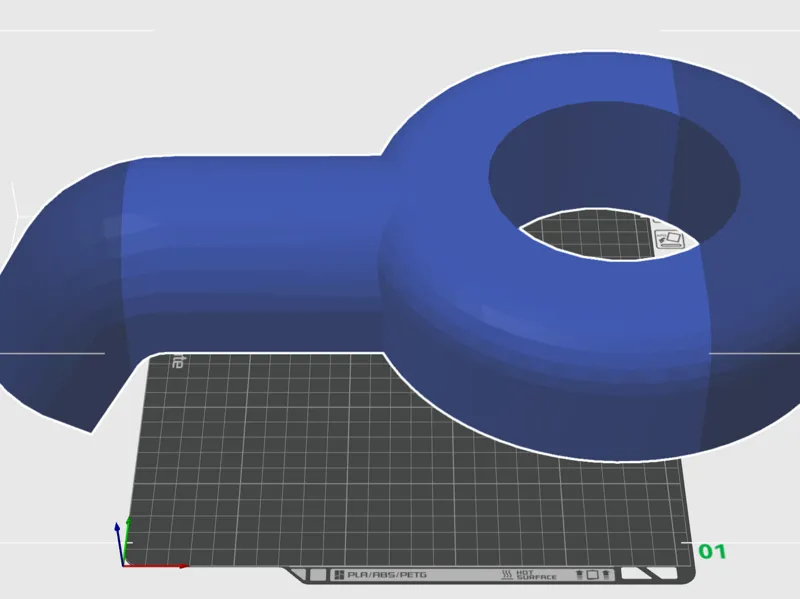Click the blue Z axis arrow

[118, 543]
